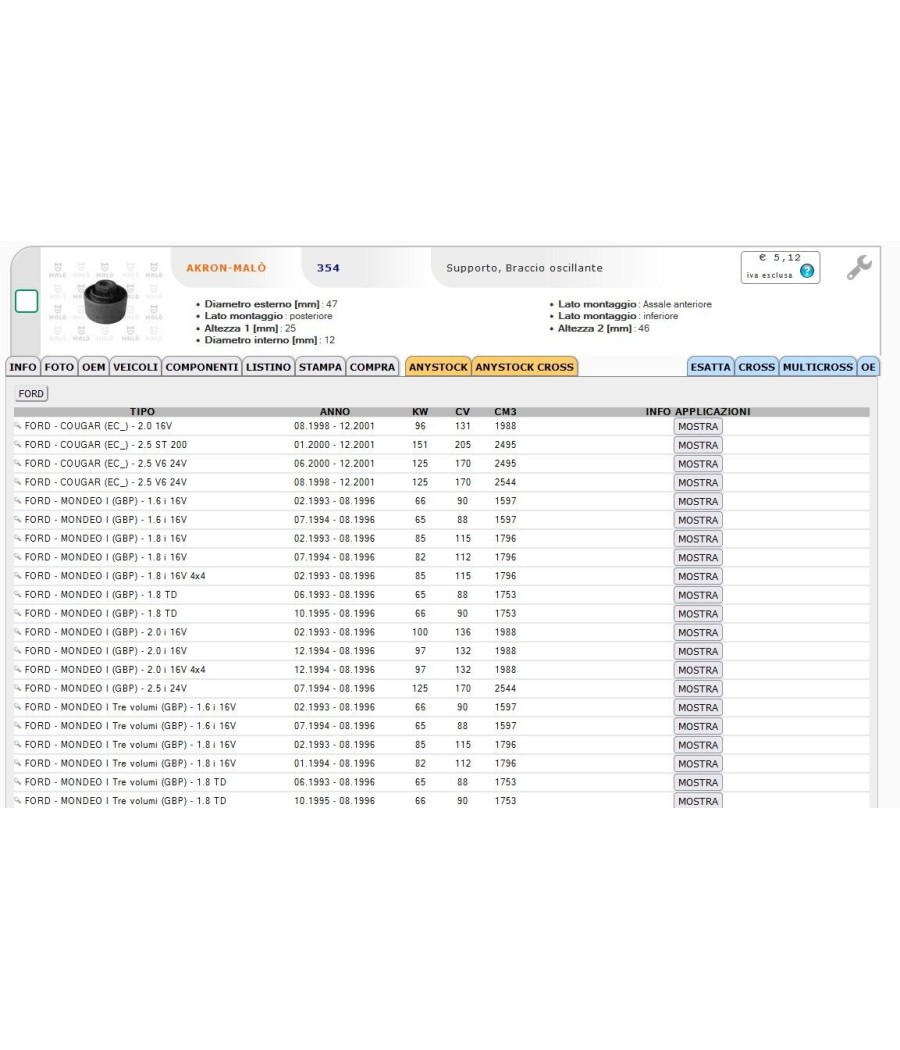Open the LISTINO tab
900x1050 pixels.
[268, 367]
